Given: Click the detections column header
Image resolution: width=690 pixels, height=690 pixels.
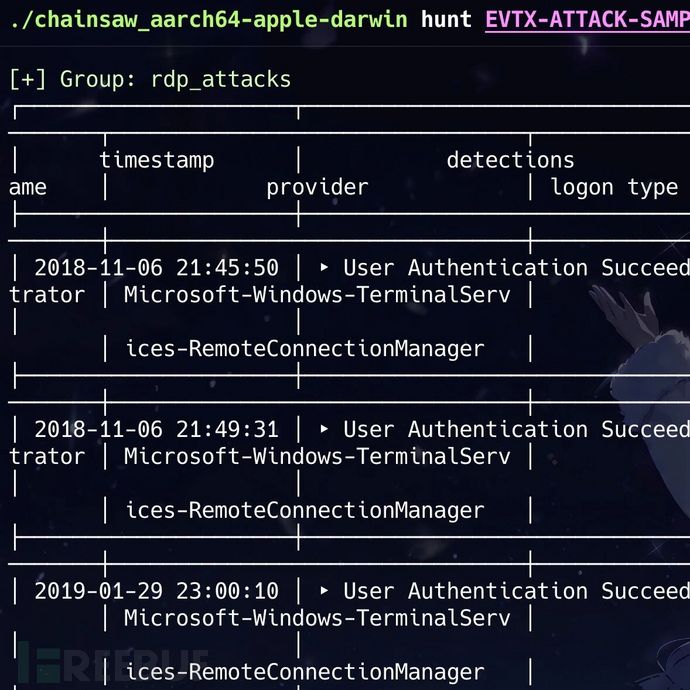Looking at the screenshot, I should [510, 160].
